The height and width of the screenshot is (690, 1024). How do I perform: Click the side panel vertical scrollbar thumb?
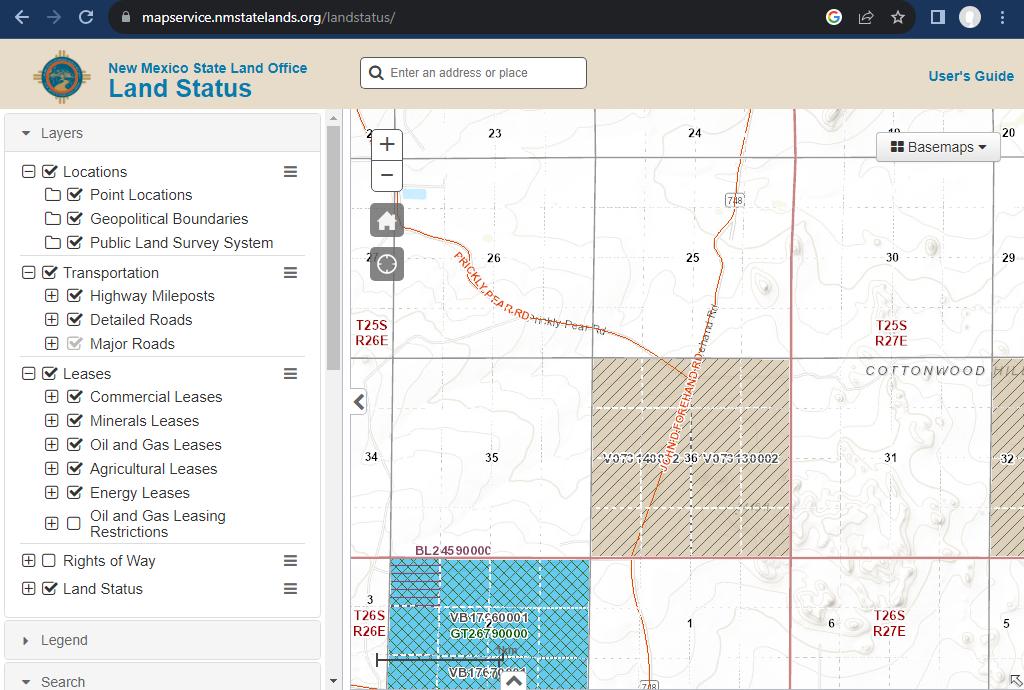(333, 248)
